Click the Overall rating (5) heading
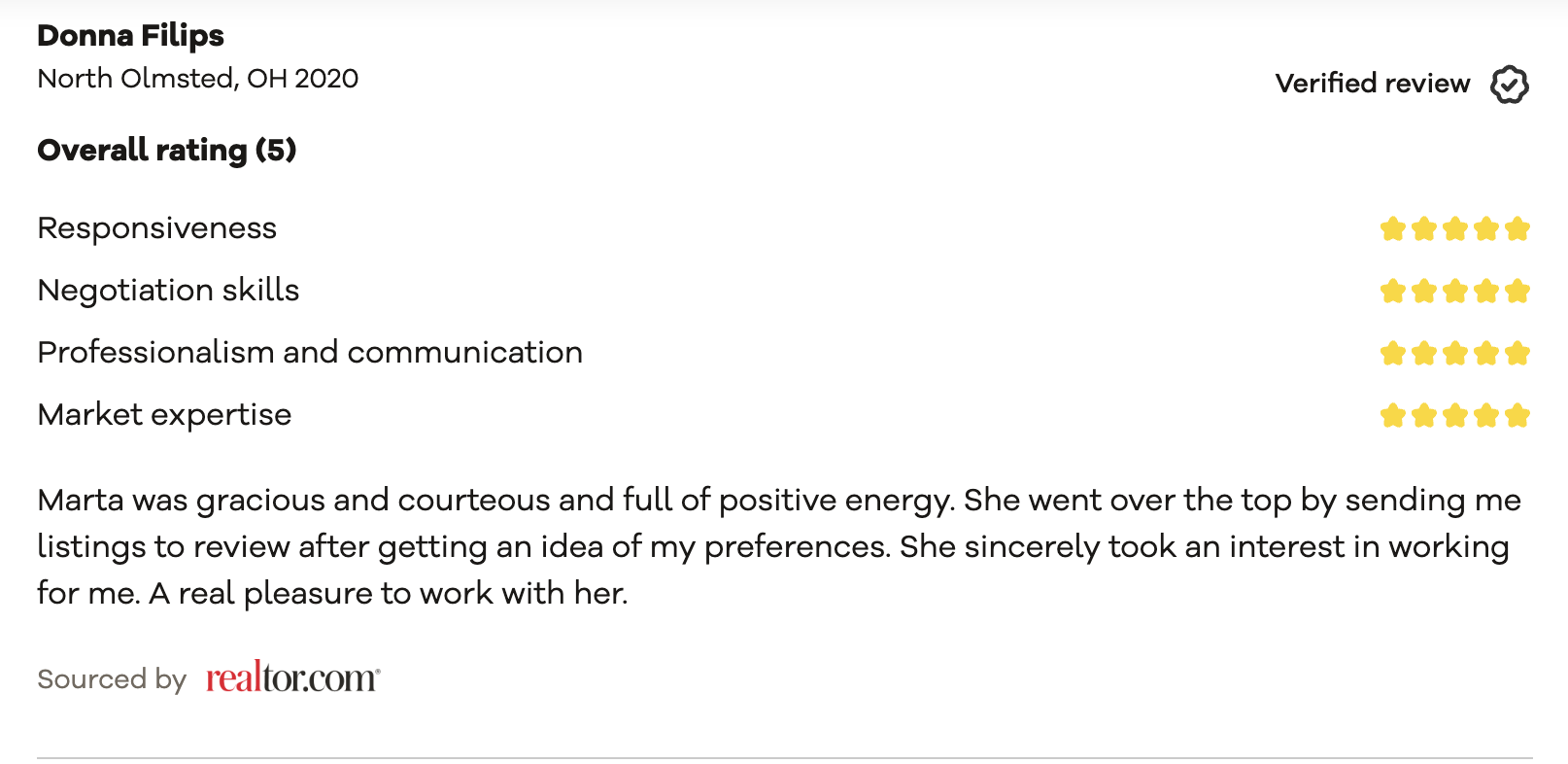Screen dimensions: 1568x764 tap(167, 151)
